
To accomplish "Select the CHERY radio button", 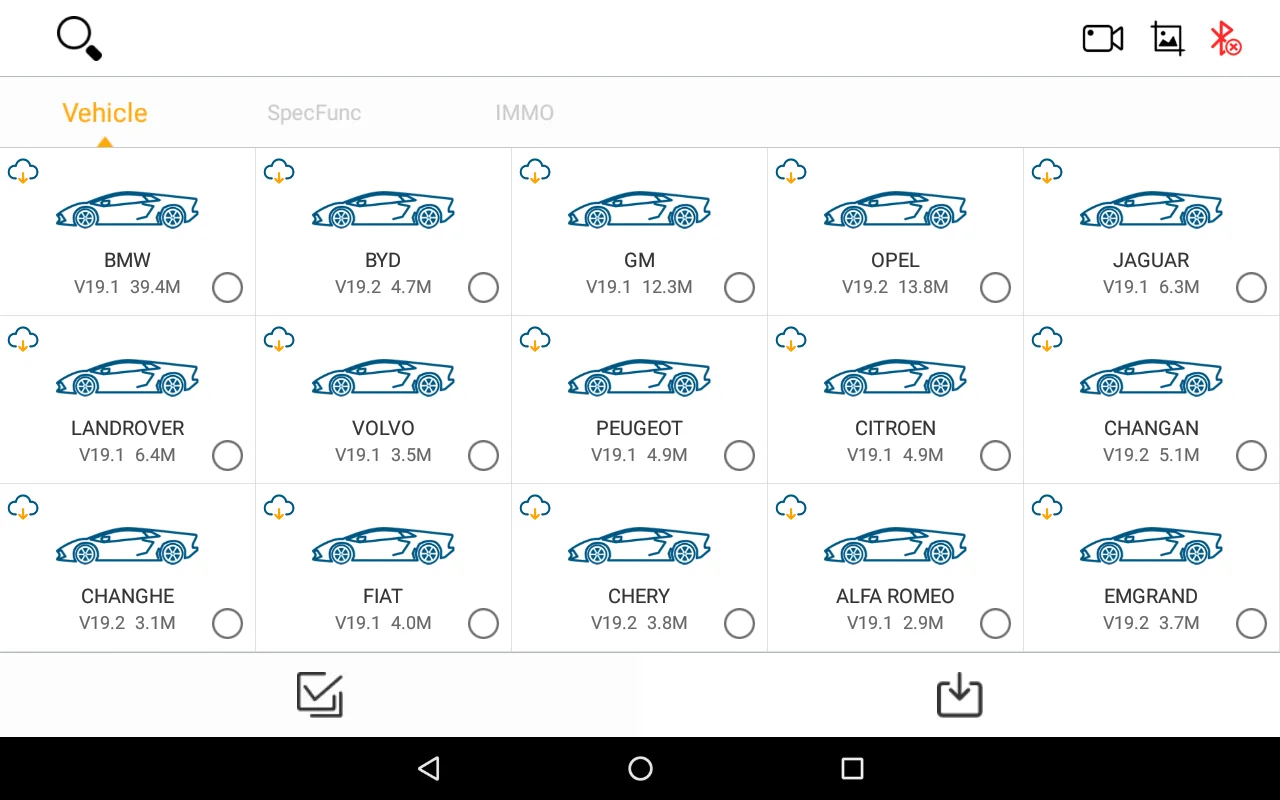I will (739, 623).
